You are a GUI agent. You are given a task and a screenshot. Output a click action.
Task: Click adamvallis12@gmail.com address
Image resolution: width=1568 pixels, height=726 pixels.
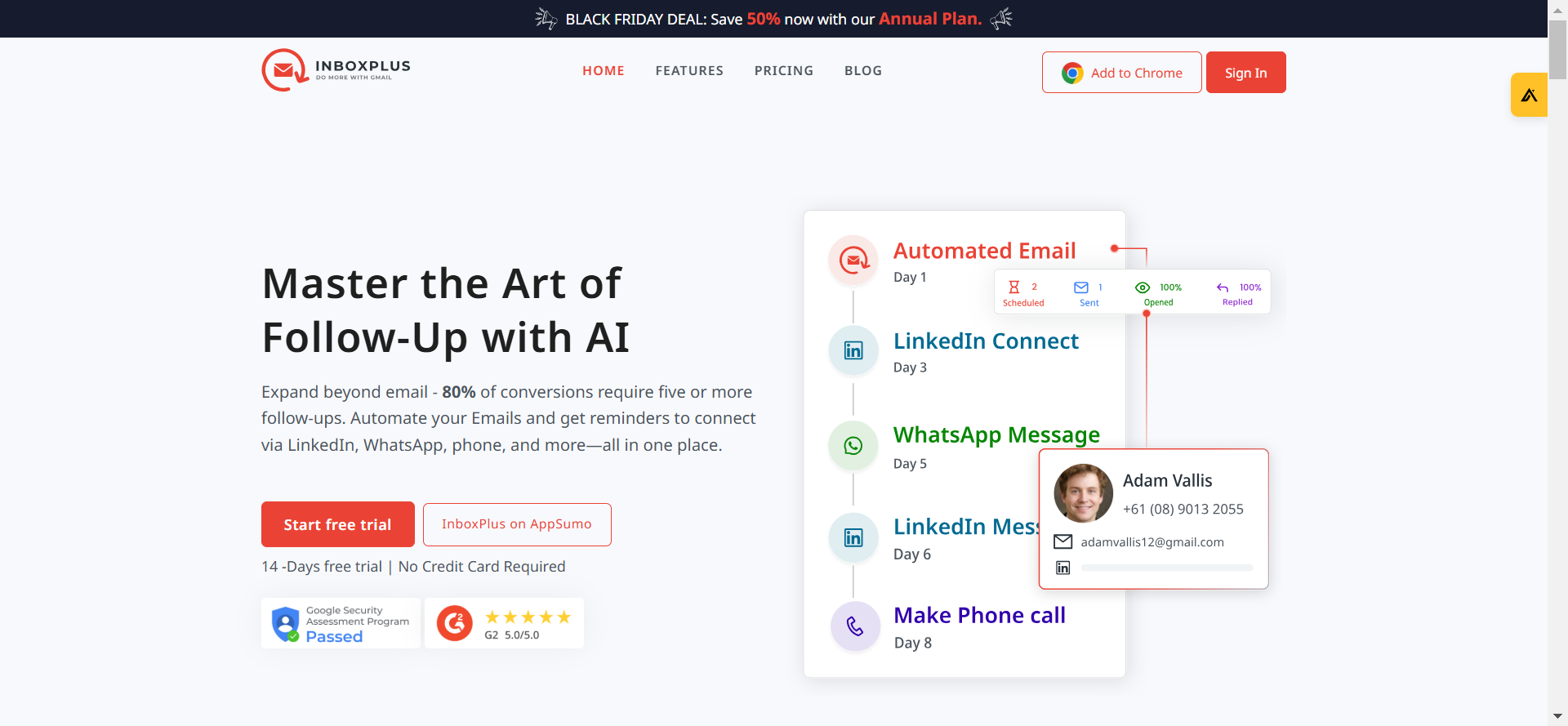(1152, 542)
